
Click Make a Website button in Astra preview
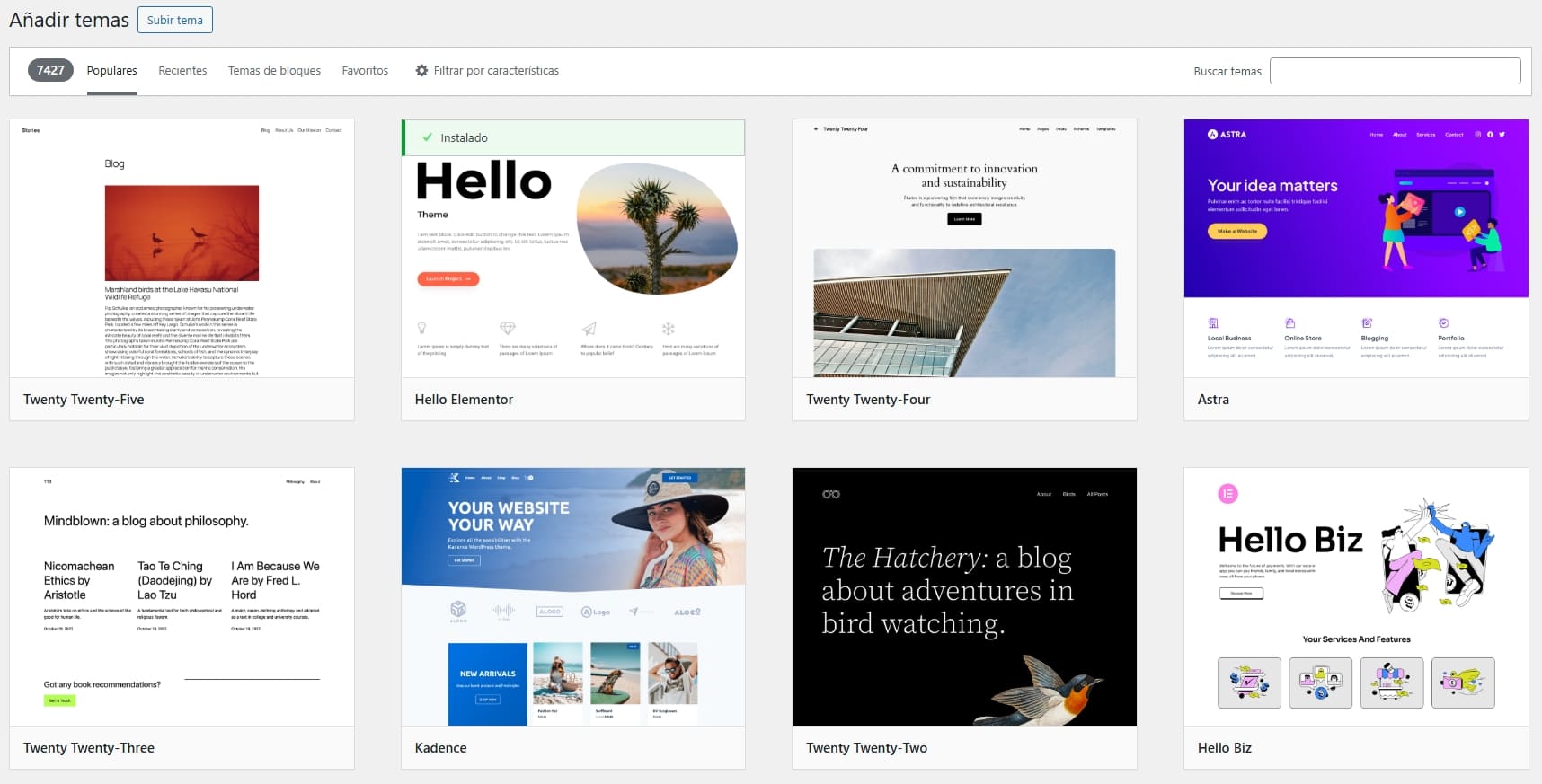[x=1237, y=231]
